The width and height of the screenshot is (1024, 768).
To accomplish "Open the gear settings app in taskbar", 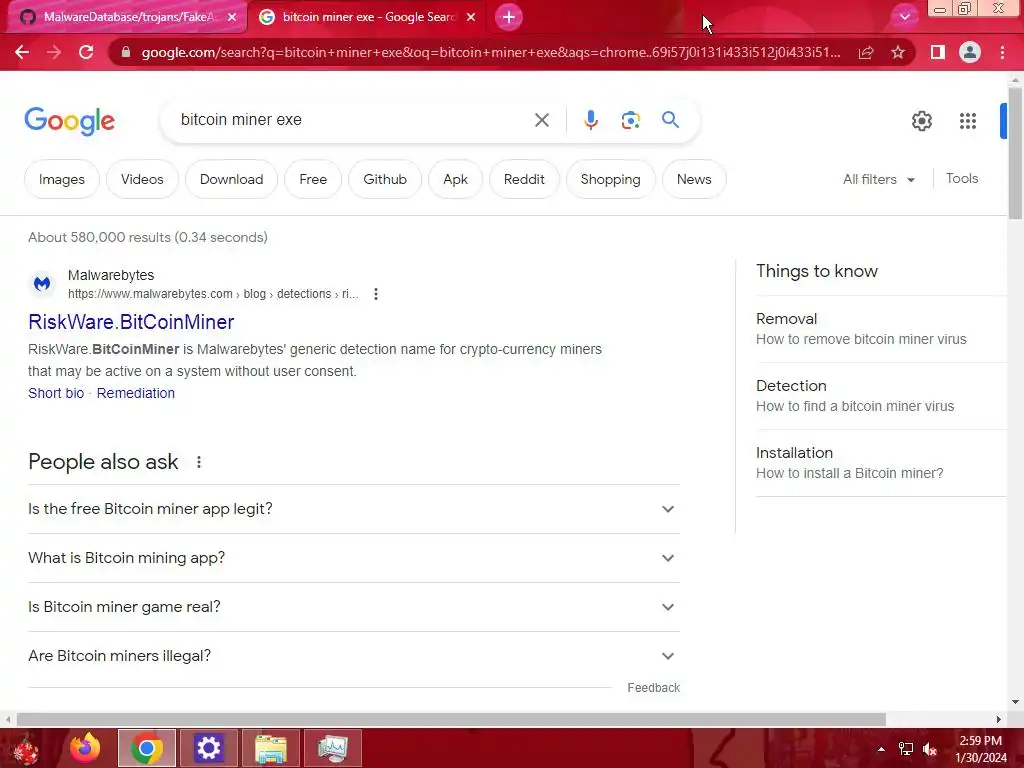I will 208,748.
